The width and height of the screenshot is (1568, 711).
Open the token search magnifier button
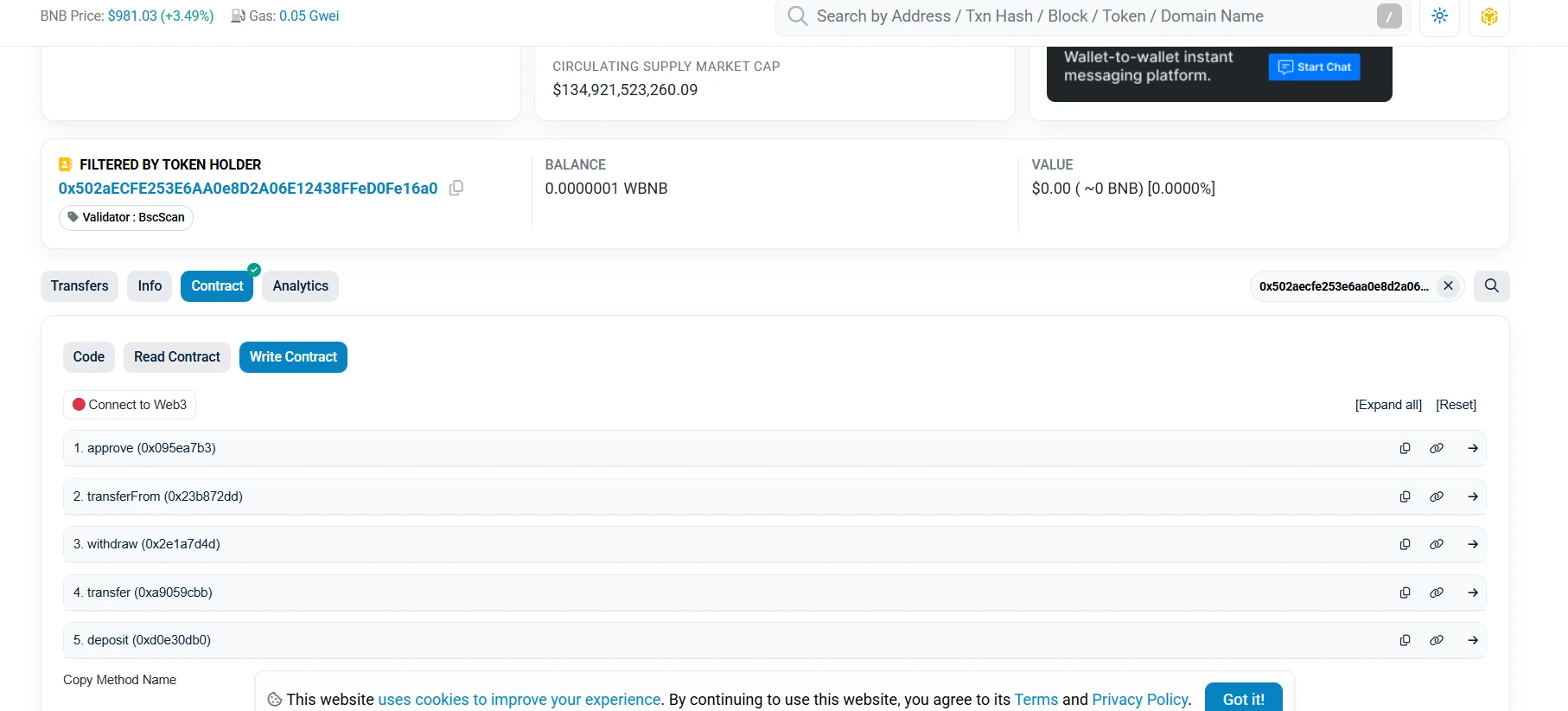(x=1492, y=286)
